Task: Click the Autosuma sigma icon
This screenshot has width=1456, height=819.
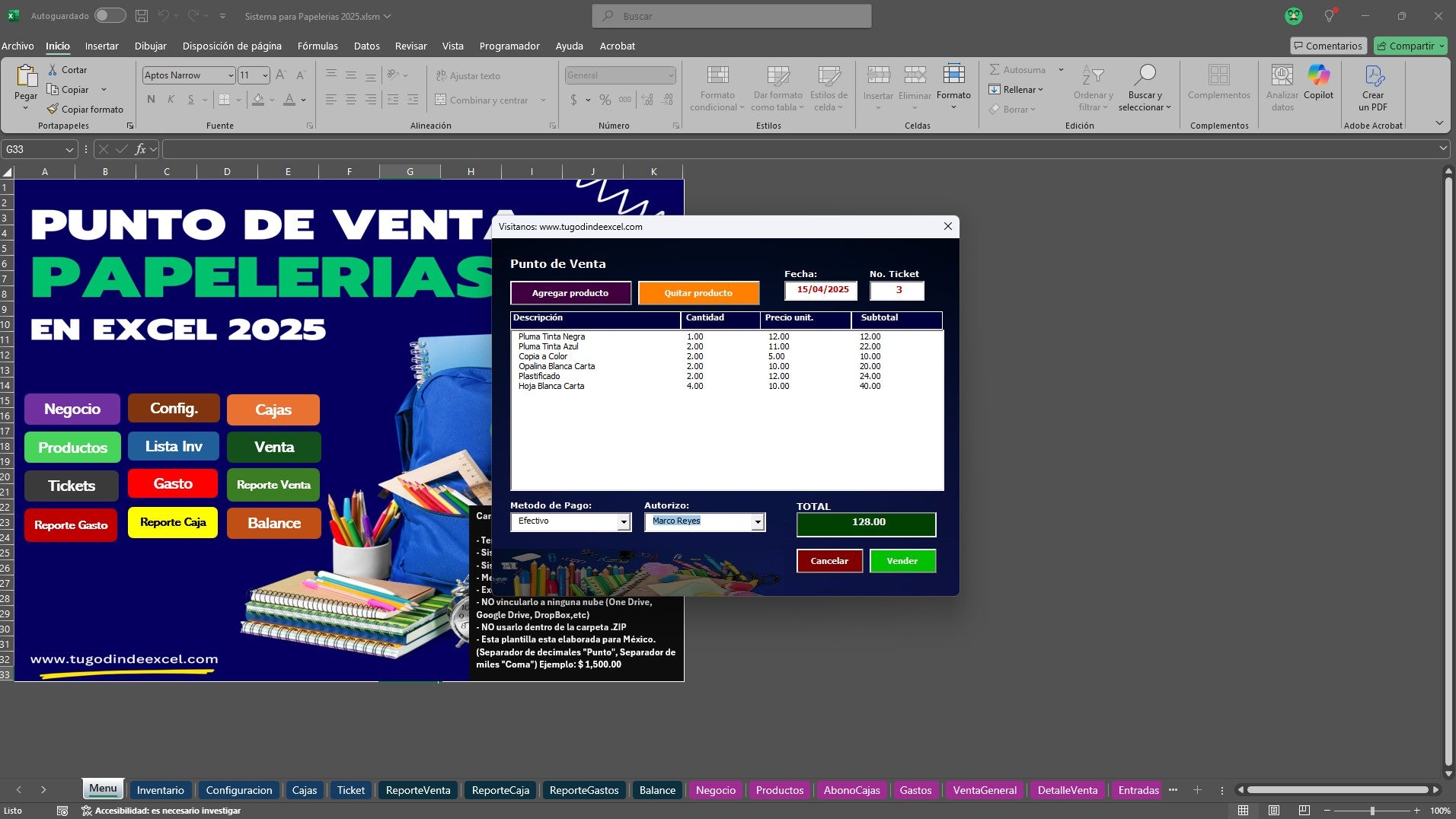Action: point(994,69)
